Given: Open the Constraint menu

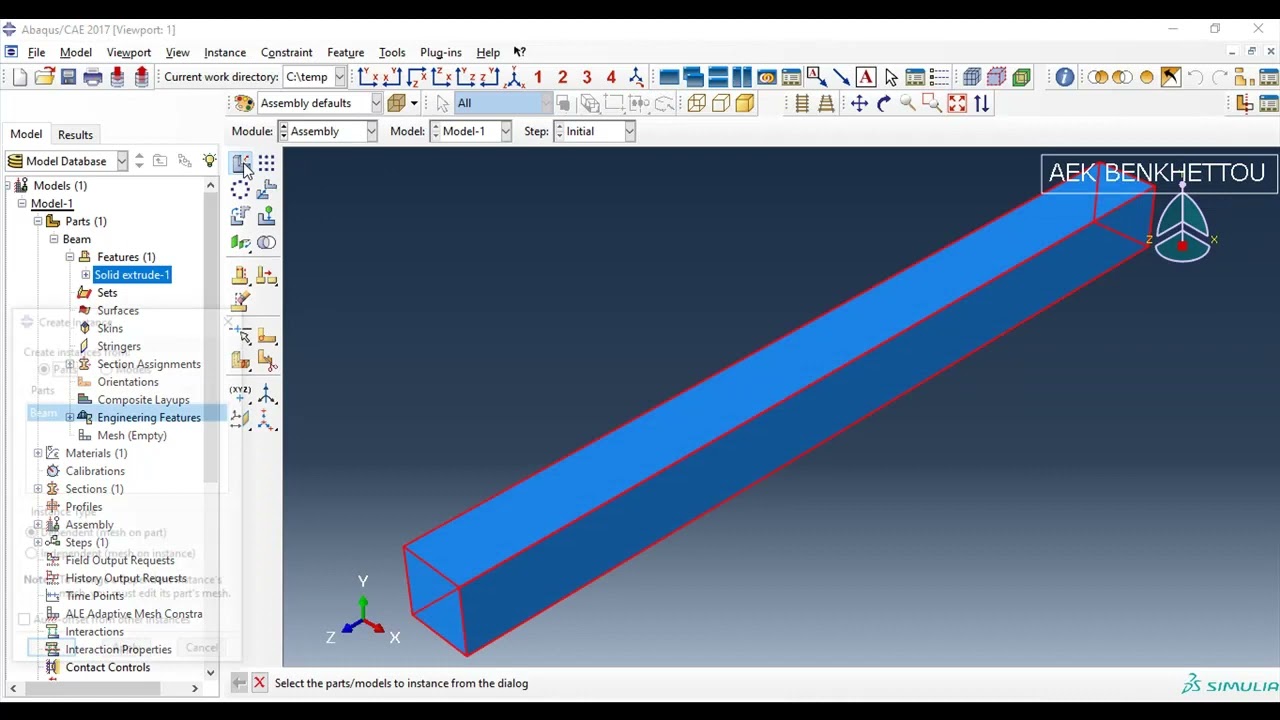Looking at the screenshot, I should point(287,52).
